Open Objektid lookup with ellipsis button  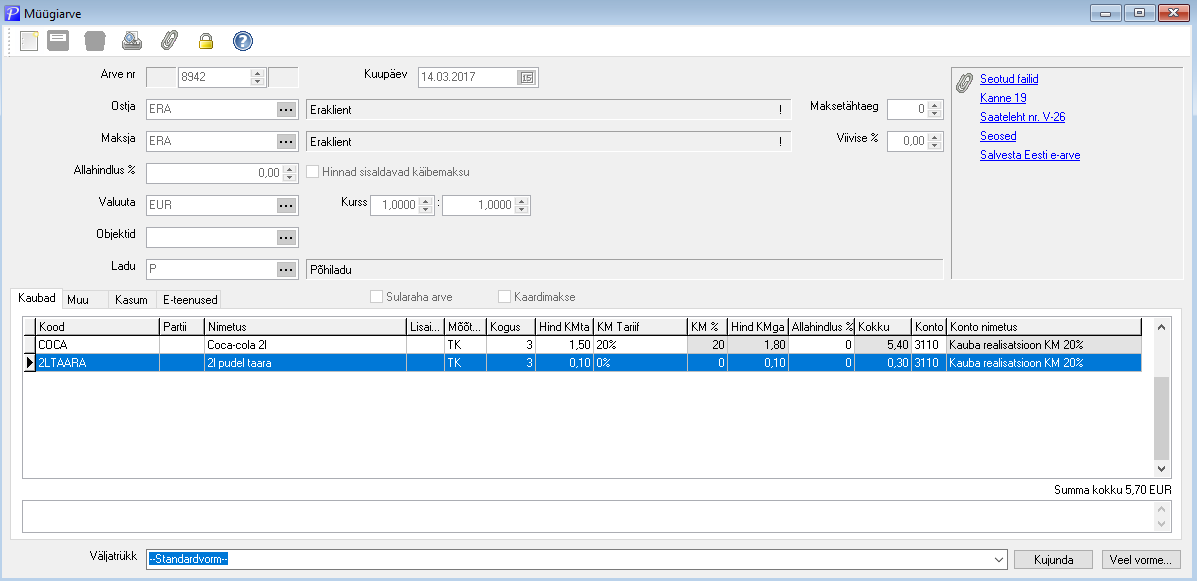286,237
